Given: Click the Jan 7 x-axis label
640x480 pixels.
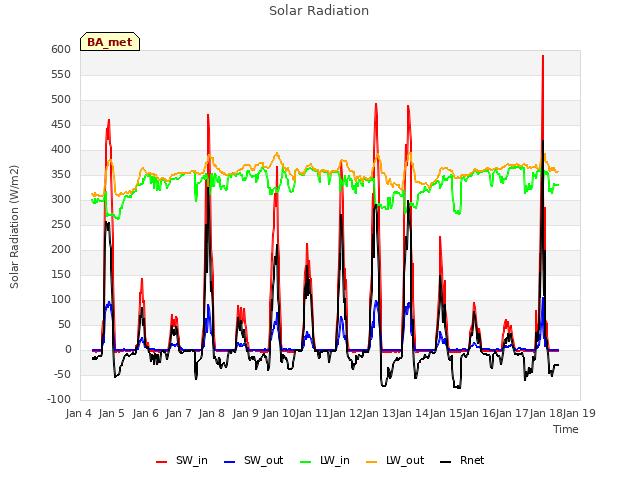Looking at the screenshot, I should pyautogui.click(x=179, y=413).
